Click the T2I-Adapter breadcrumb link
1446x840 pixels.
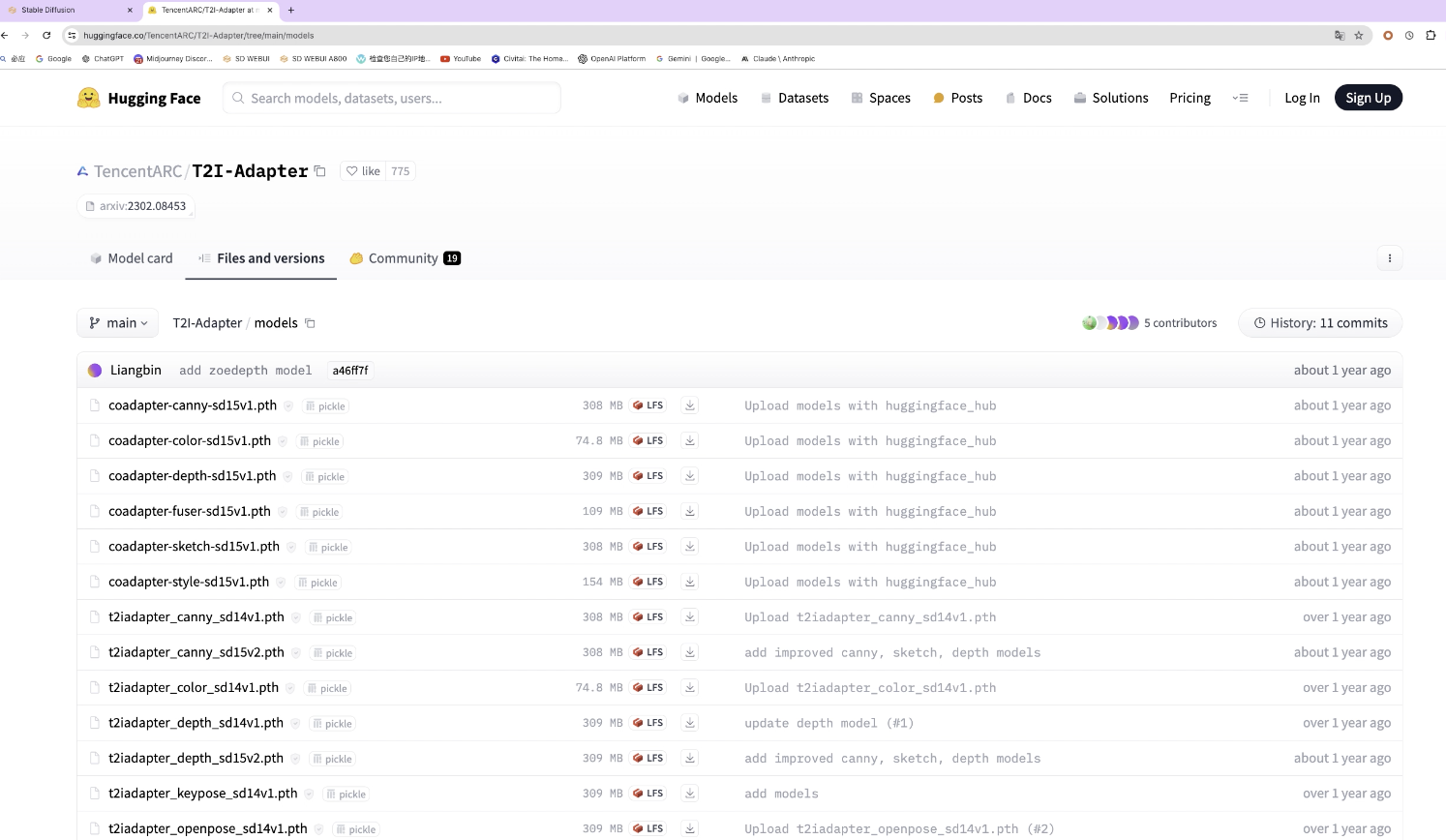tap(207, 323)
